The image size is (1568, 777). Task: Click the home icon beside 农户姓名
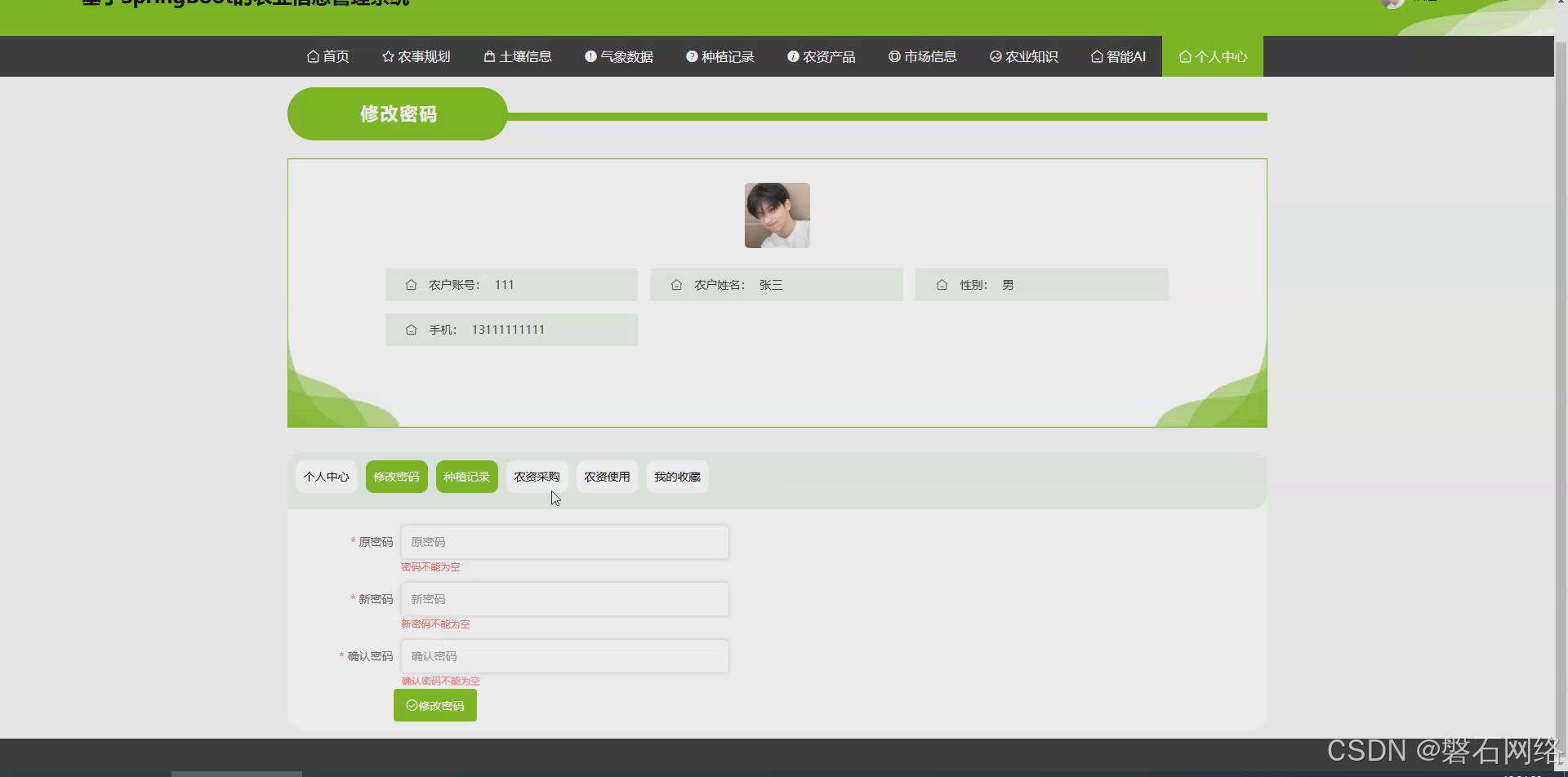[676, 285]
